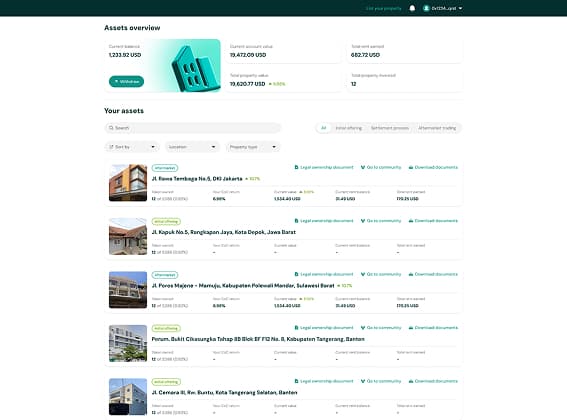Image resolution: width=567 pixels, height=420 pixels.
Task: Click community icon in Jl. Kapuk No.5 row
Action: point(363,221)
